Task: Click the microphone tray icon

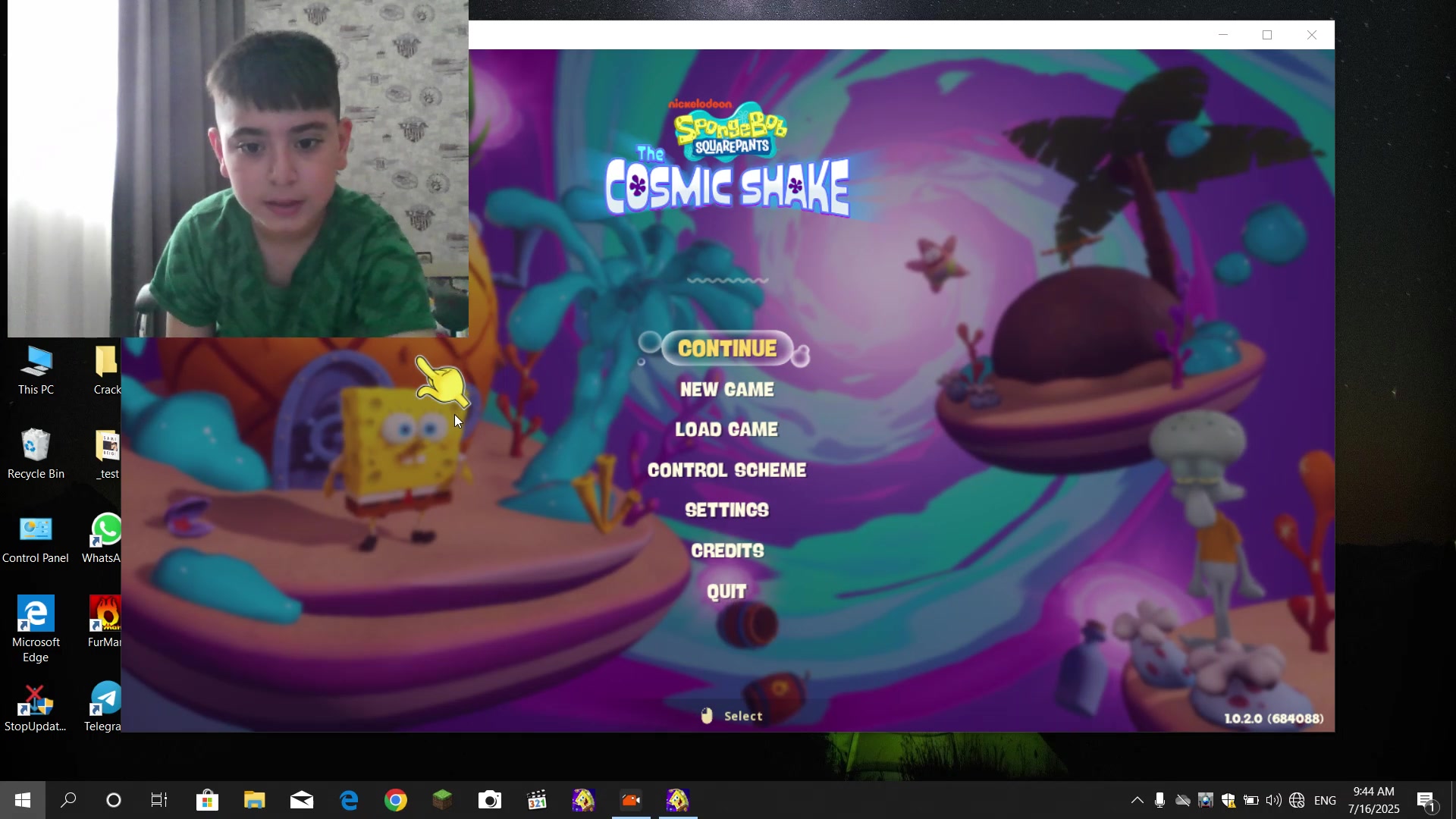Action: pos(1159,800)
